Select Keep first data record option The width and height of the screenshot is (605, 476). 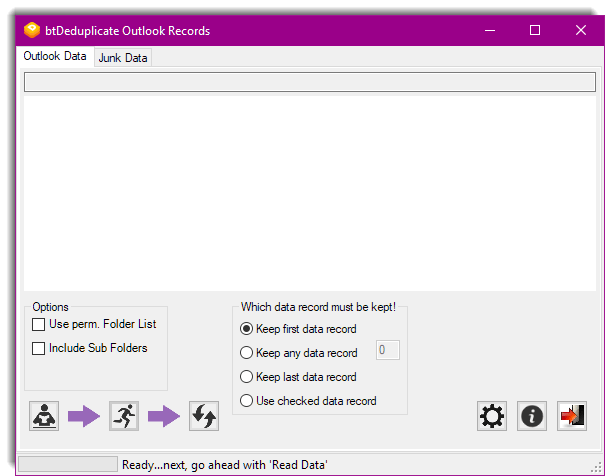[x=247, y=329]
